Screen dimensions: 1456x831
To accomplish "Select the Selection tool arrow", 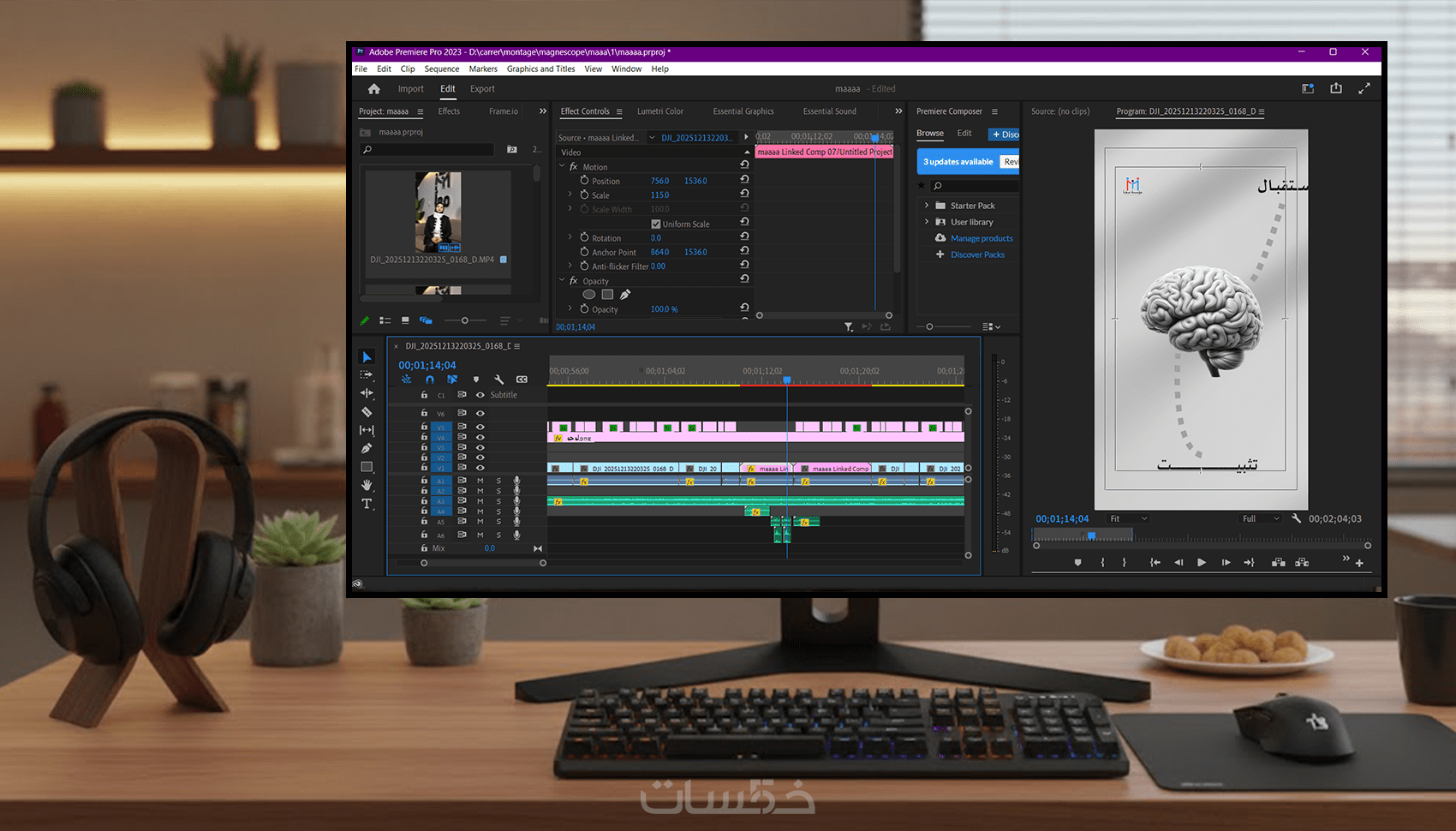I will click(x=367, y=357).
